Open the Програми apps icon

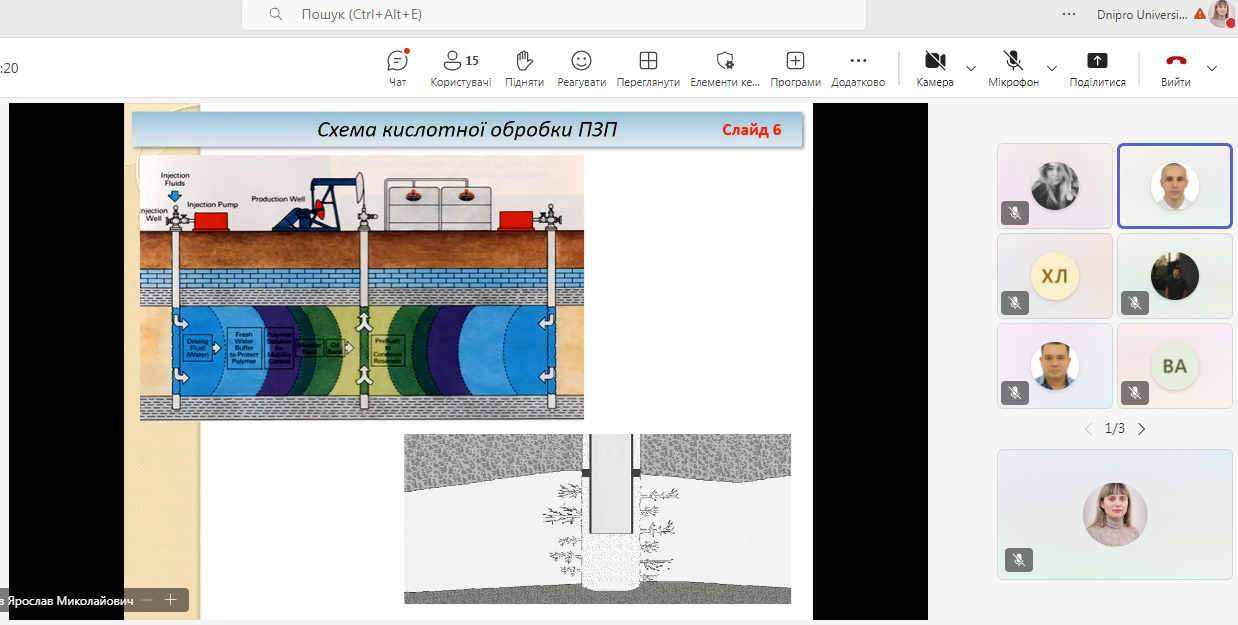795,67
